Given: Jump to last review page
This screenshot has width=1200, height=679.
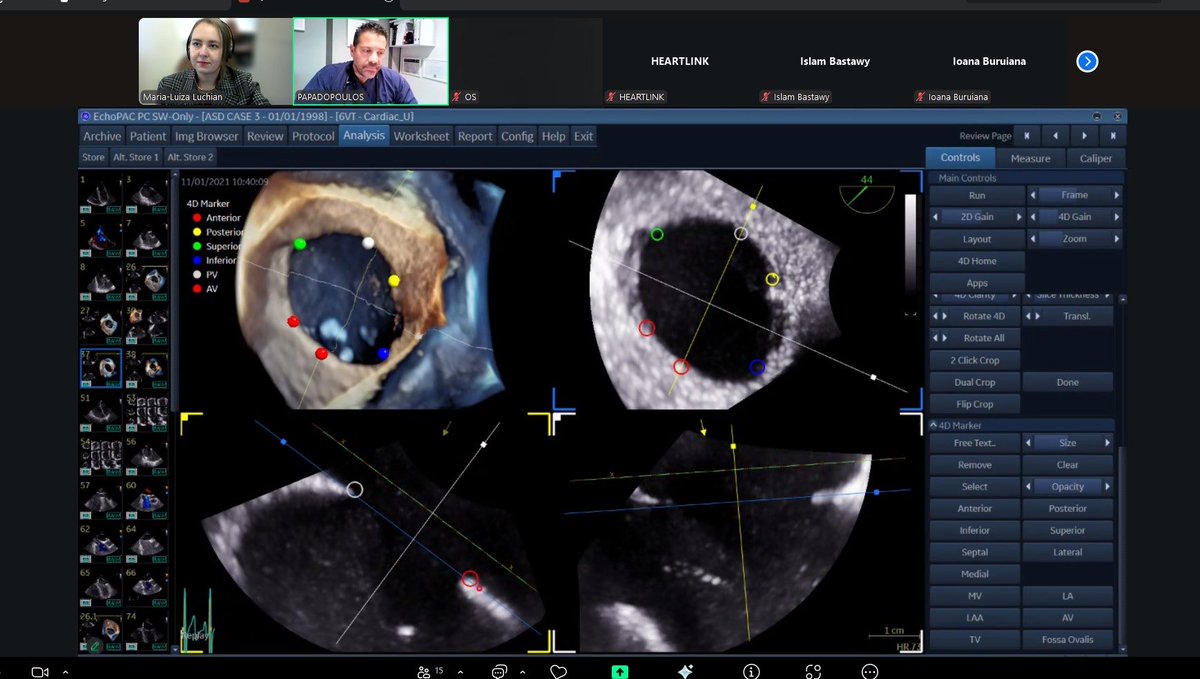Looking at the screenshot, I should 1113,135.
